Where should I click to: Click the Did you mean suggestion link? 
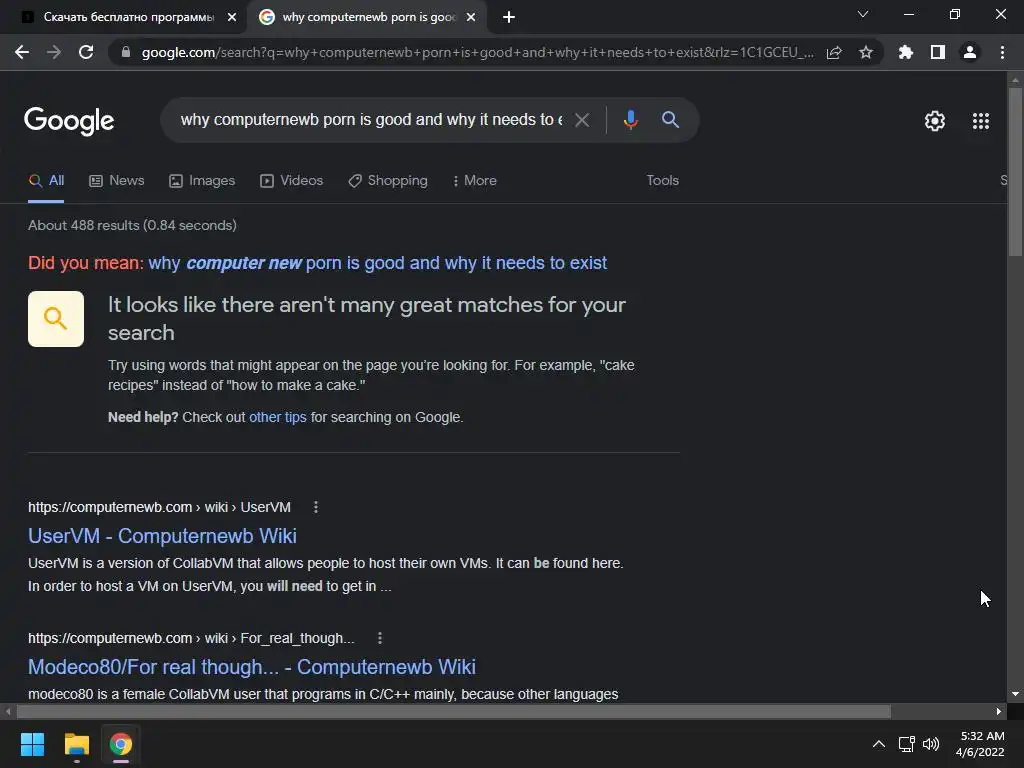point(377,263)
